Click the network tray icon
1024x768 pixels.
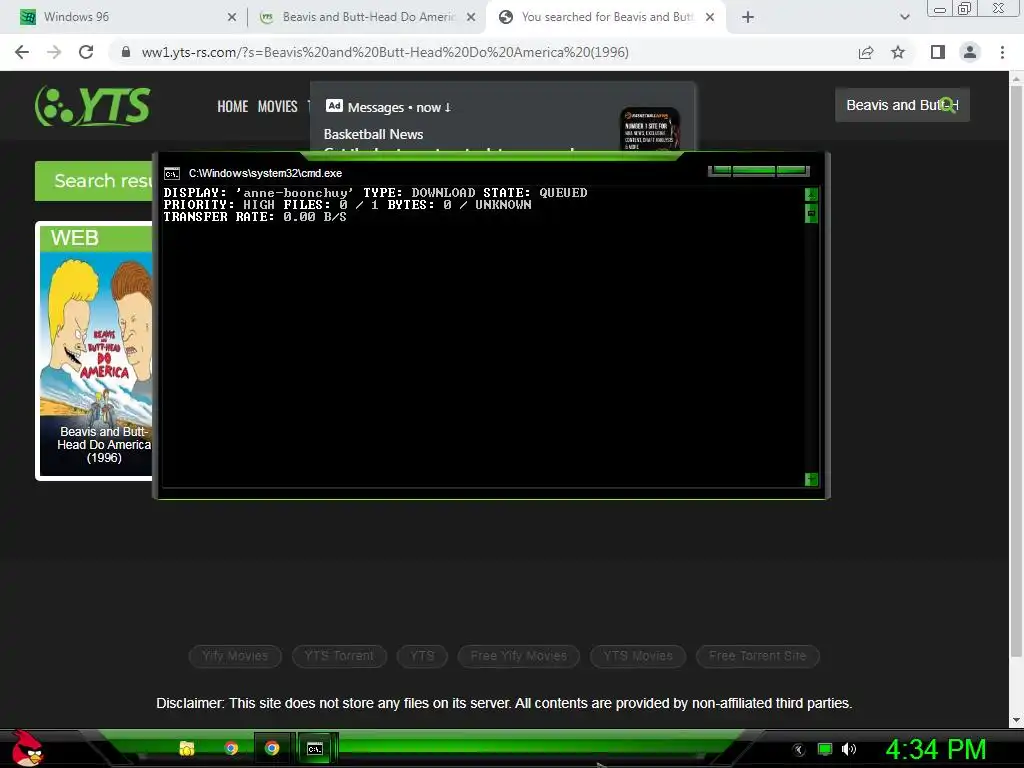825,749
